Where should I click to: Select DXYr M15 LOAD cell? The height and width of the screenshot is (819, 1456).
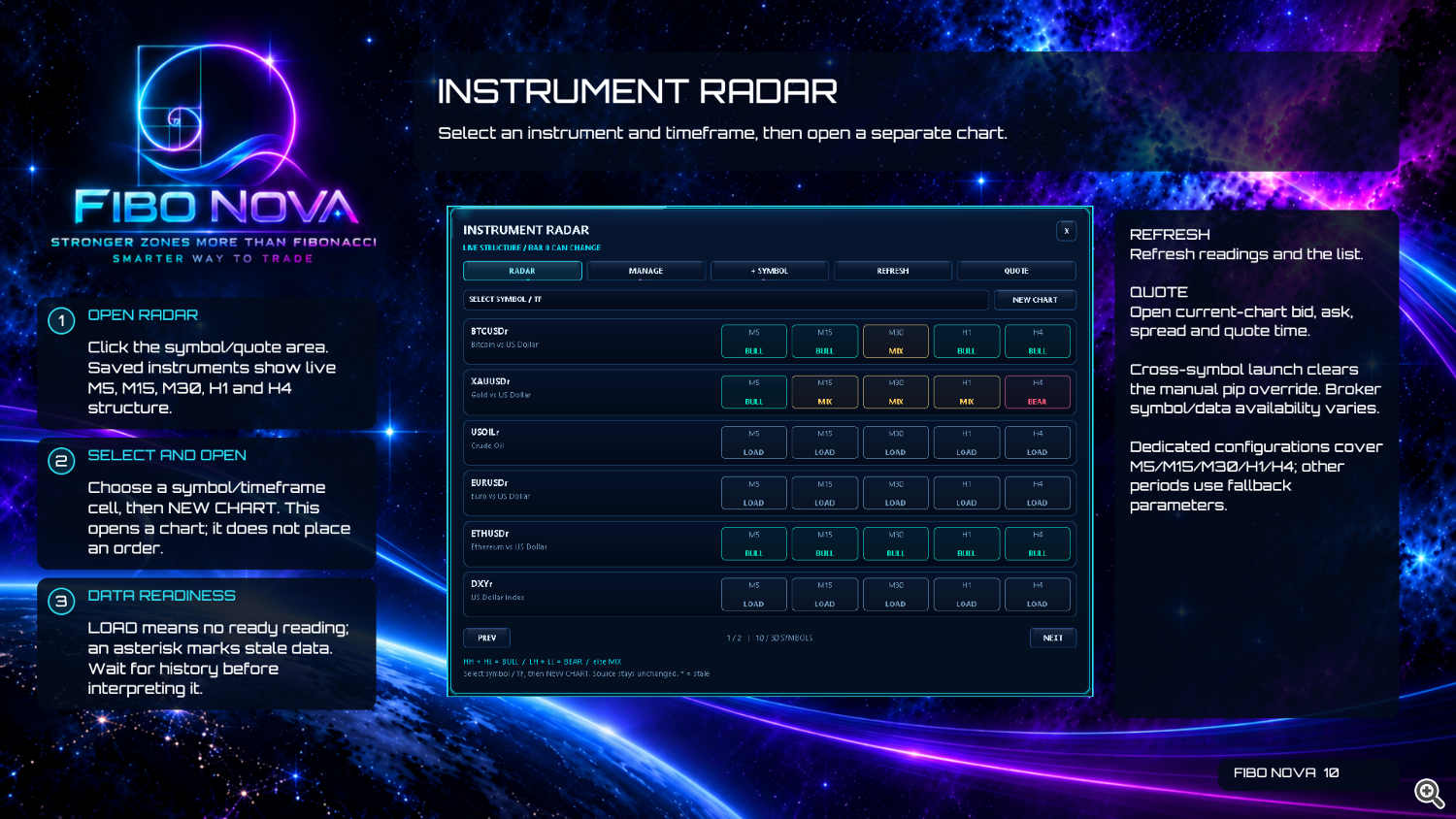coord(825,594)
